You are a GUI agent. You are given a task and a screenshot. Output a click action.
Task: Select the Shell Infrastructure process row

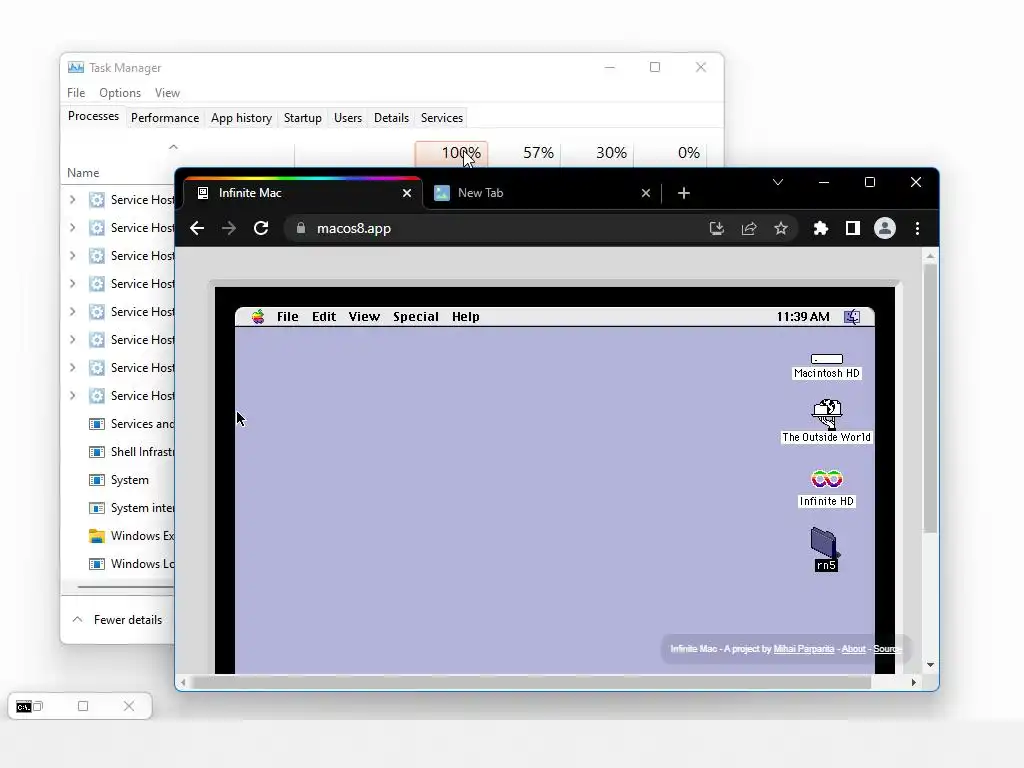click(119, 452)
